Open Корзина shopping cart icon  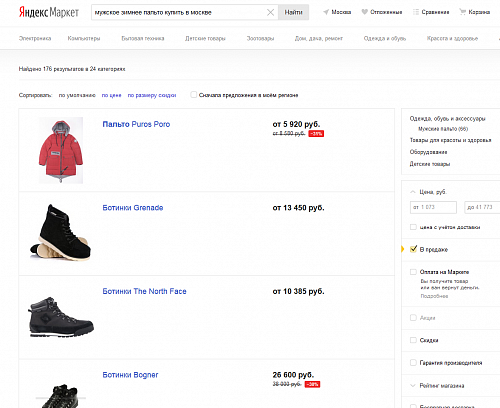[x=462, y=12]
